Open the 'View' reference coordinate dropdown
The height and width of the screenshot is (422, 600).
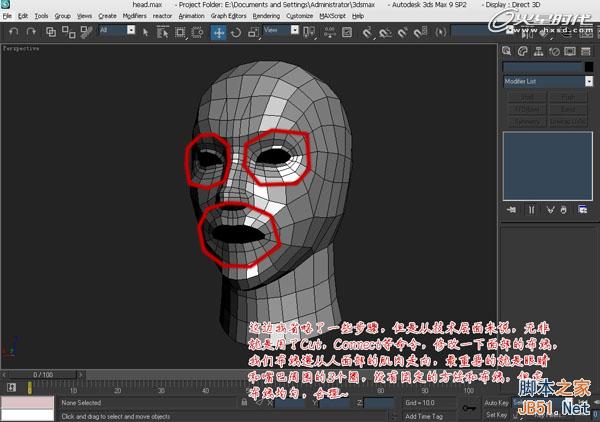coord(280,32)
